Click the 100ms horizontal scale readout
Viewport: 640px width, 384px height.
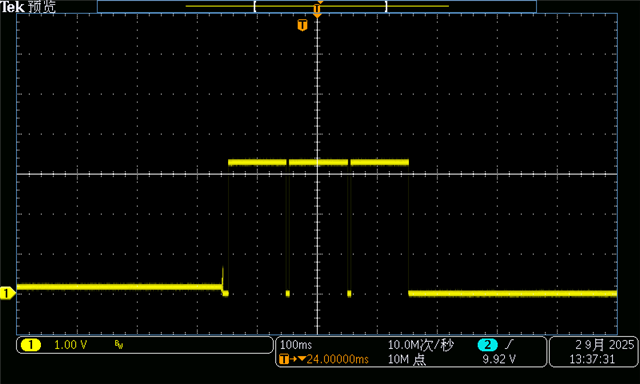click(x=296, y=345)
